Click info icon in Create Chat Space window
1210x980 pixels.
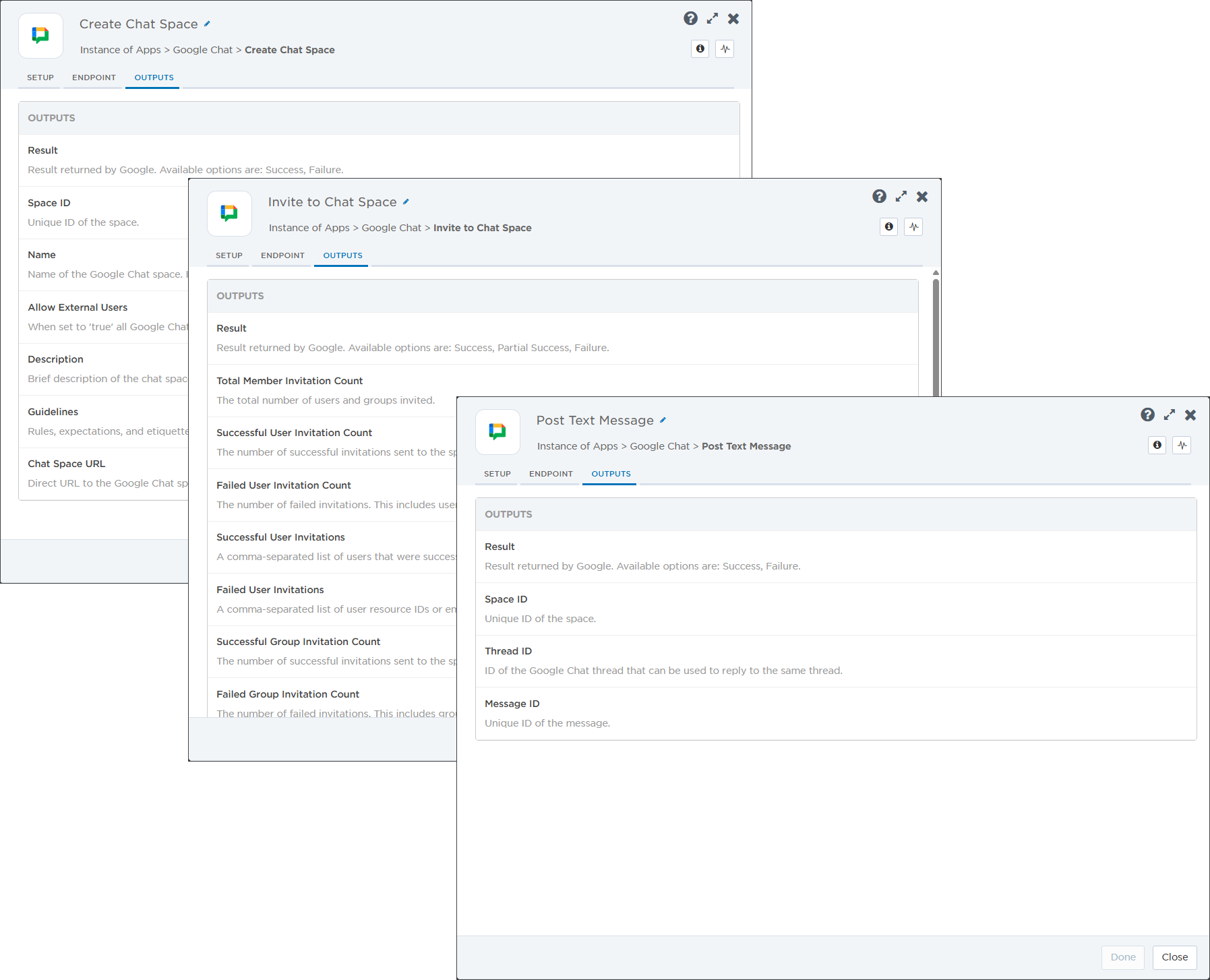coord(700,49)
